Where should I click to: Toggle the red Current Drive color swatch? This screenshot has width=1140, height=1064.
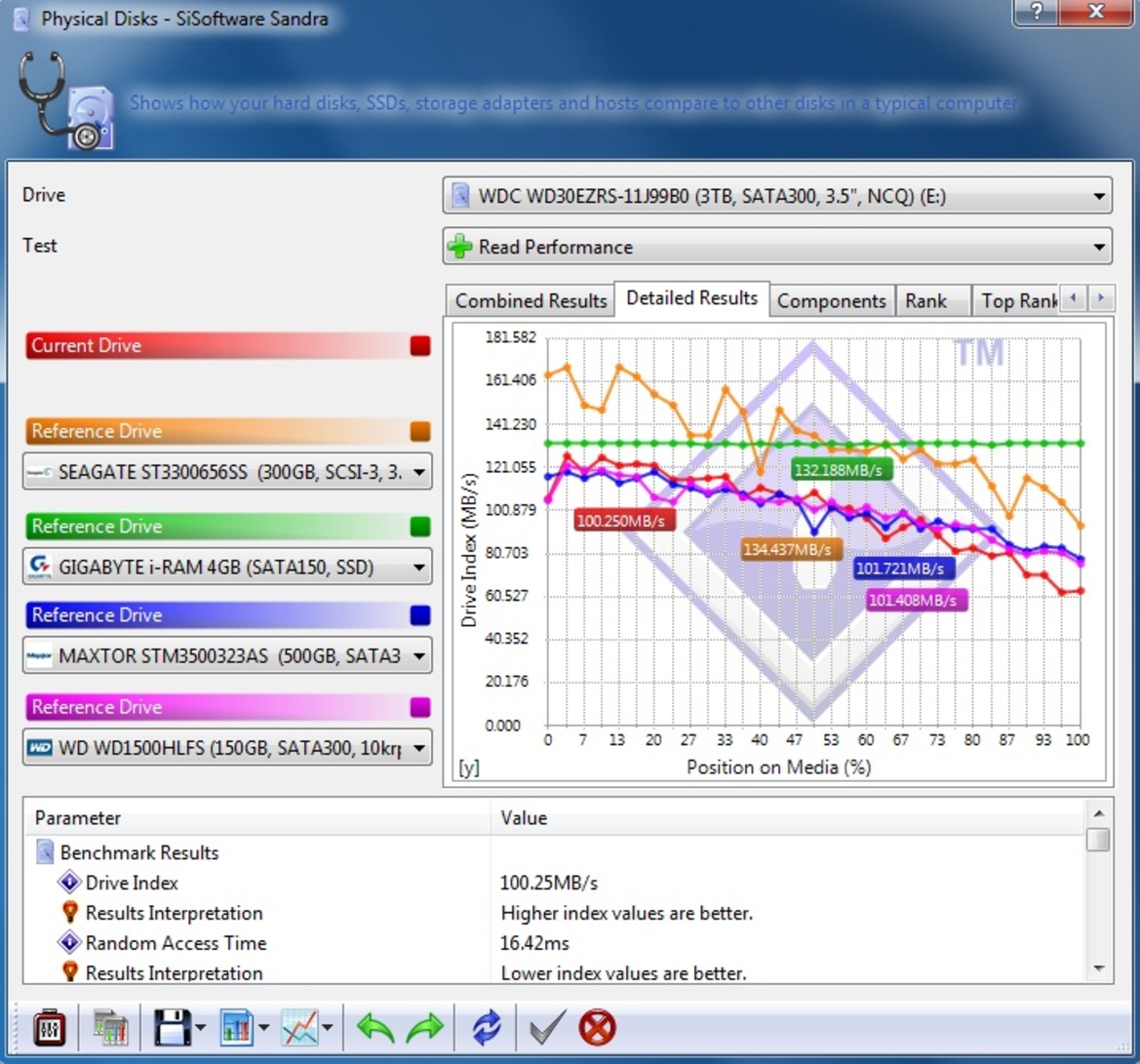[420, 345]
